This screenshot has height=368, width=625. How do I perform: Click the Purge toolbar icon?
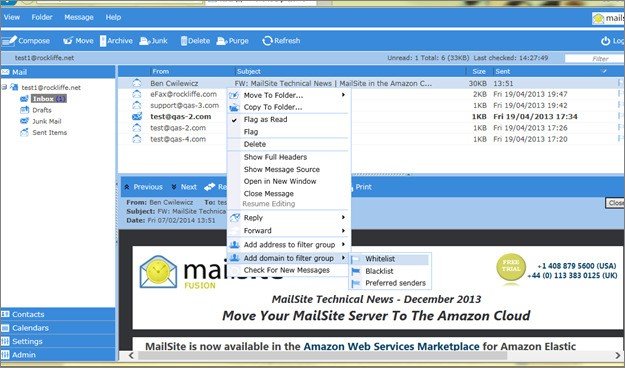tap(222, 41)
